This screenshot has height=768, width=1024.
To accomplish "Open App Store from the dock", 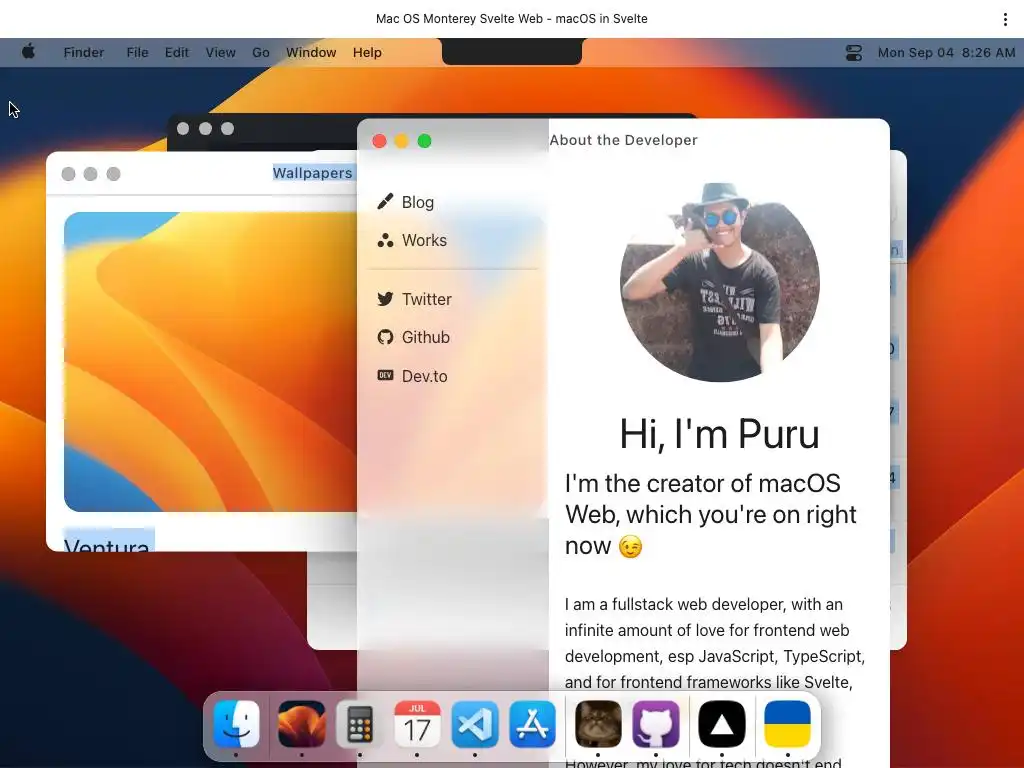I will (x=532, y=724).
